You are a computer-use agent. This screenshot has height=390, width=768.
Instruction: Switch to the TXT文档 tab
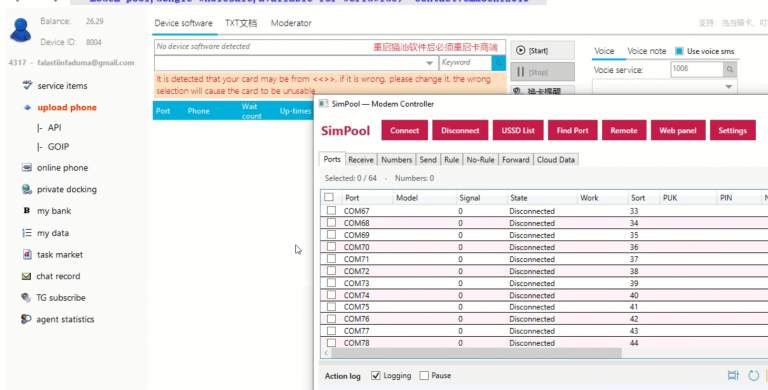point(241,23)
